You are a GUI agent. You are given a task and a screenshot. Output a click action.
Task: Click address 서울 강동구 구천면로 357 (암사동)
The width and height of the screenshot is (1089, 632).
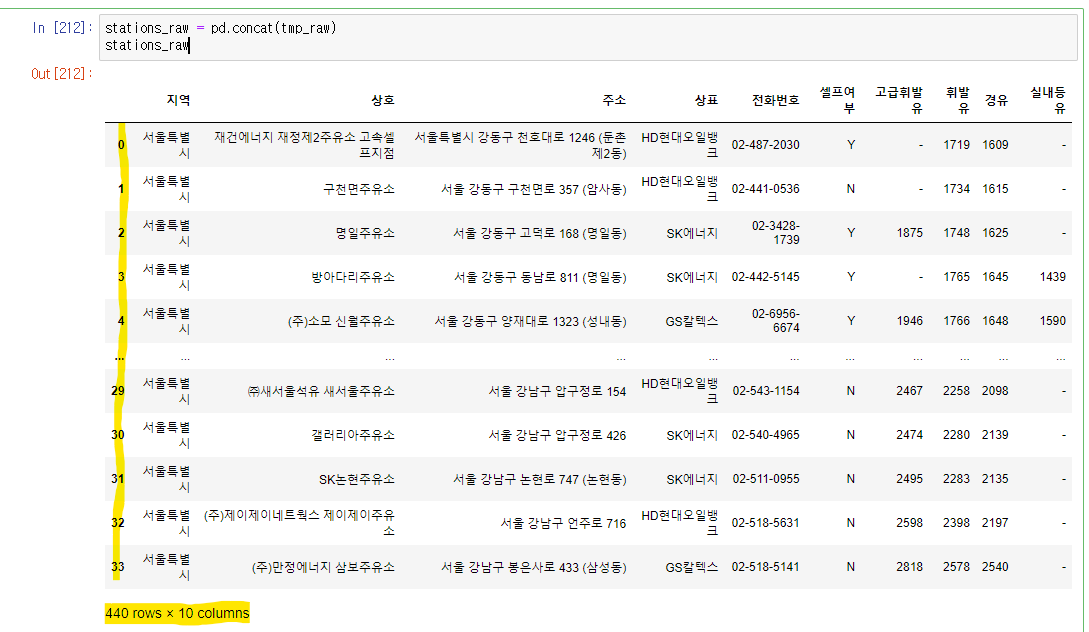533,189
